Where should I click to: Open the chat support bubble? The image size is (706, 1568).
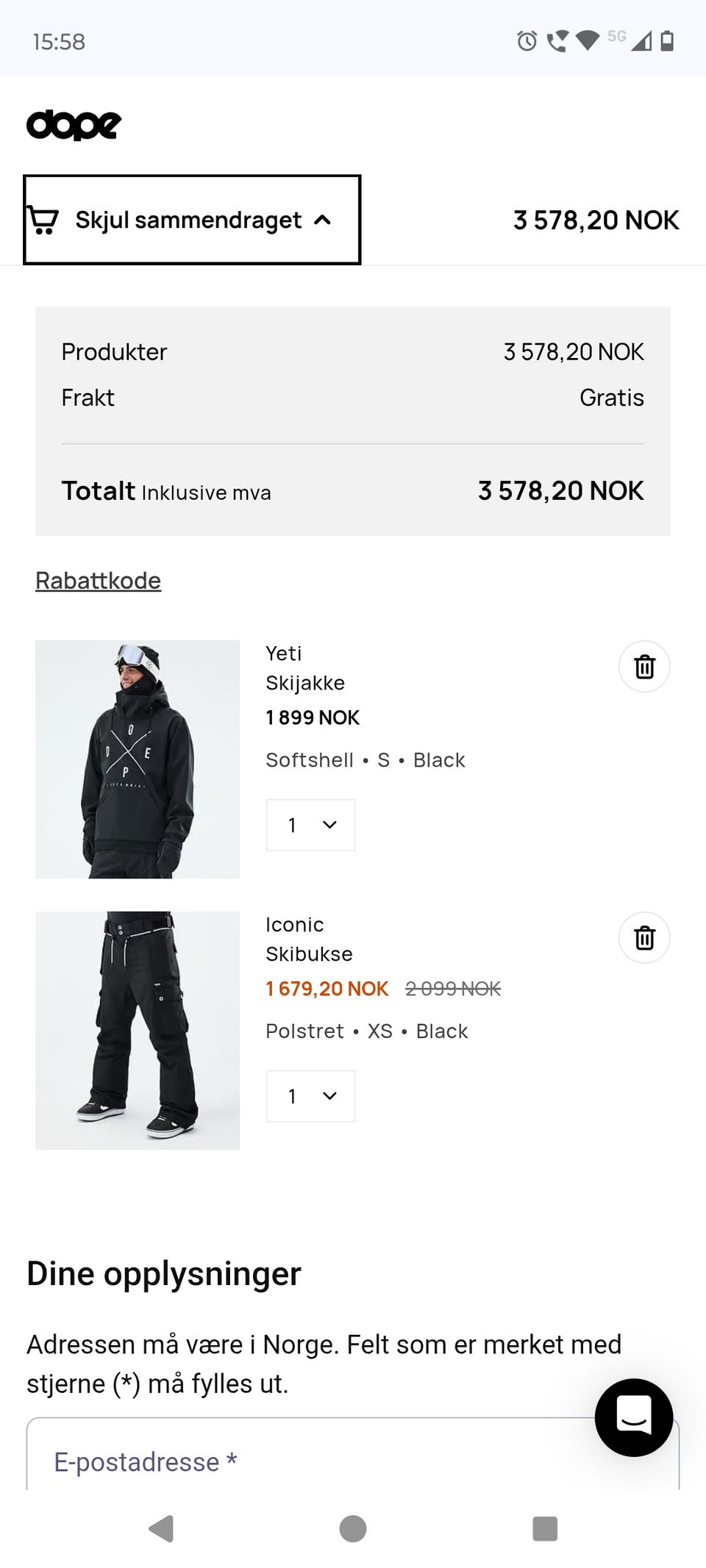pyautogui.click(x=633, y=1418)
